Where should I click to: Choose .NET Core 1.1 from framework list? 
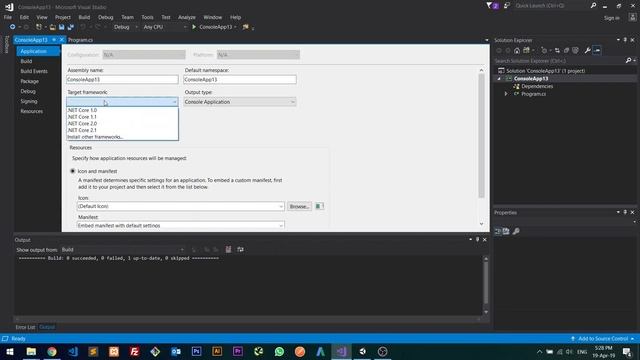(122, 117)
